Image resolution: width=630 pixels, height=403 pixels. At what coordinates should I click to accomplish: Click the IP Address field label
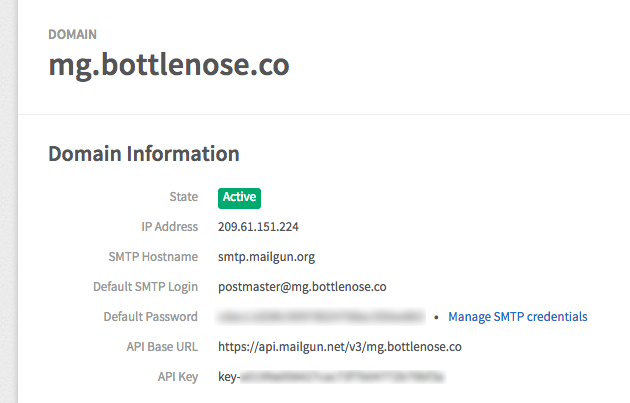coord(170,227)
